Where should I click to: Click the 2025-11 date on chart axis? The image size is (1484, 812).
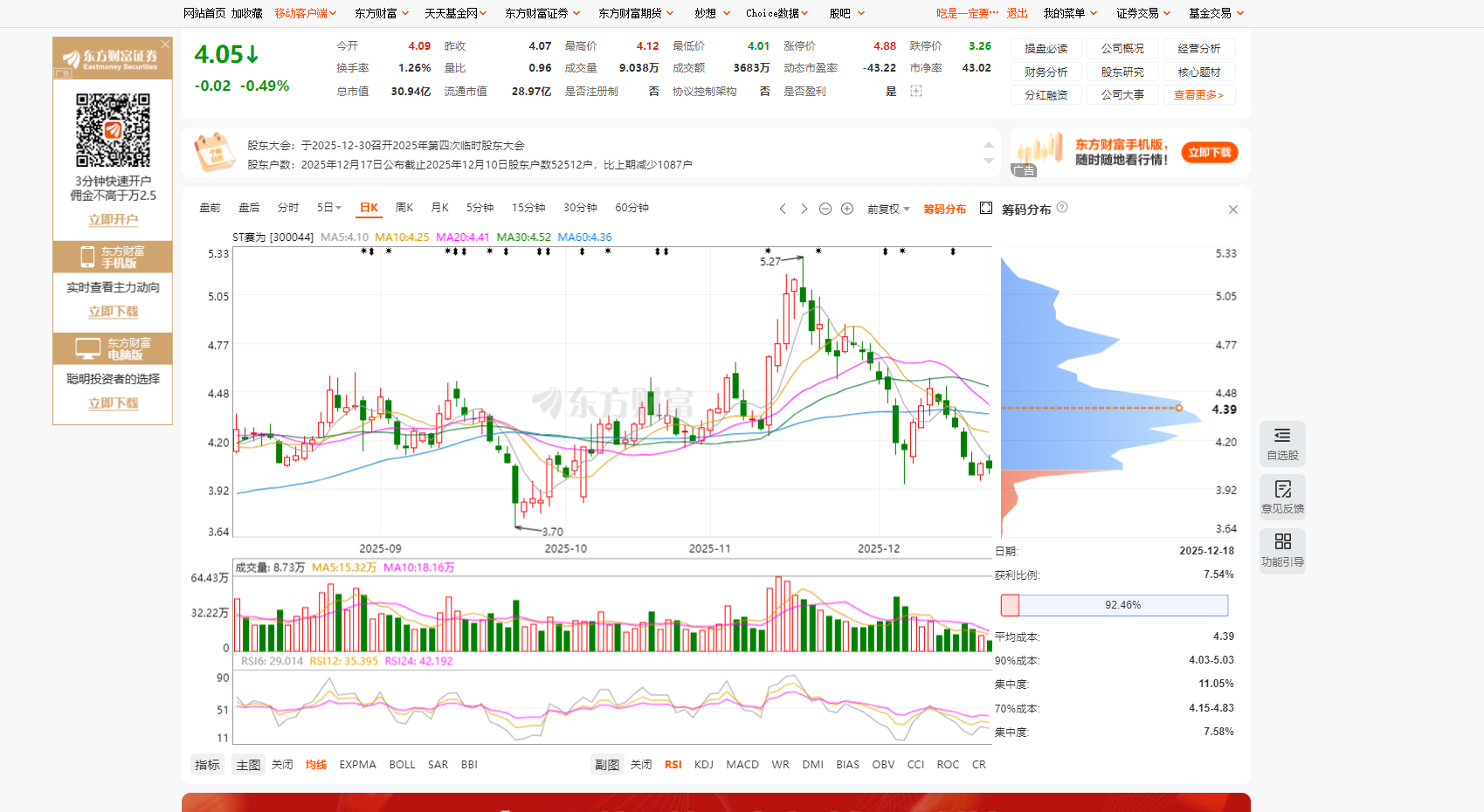point(709,548)
